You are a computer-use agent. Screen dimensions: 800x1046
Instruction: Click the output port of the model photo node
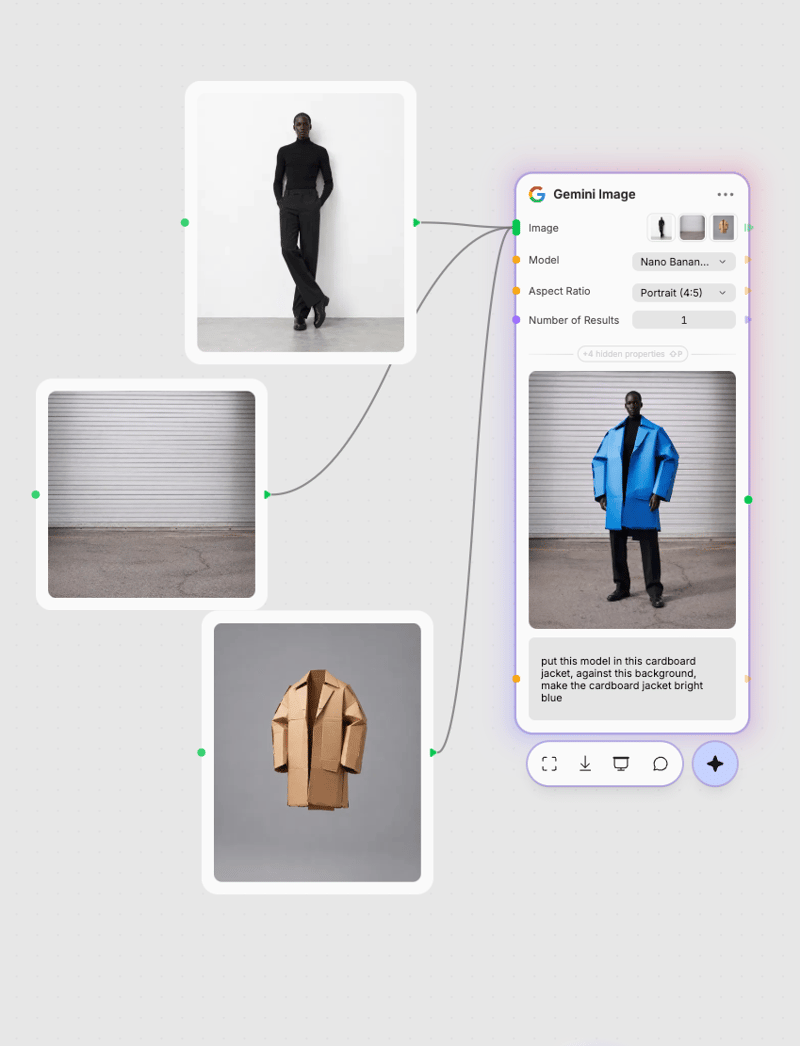coord(416,223)
